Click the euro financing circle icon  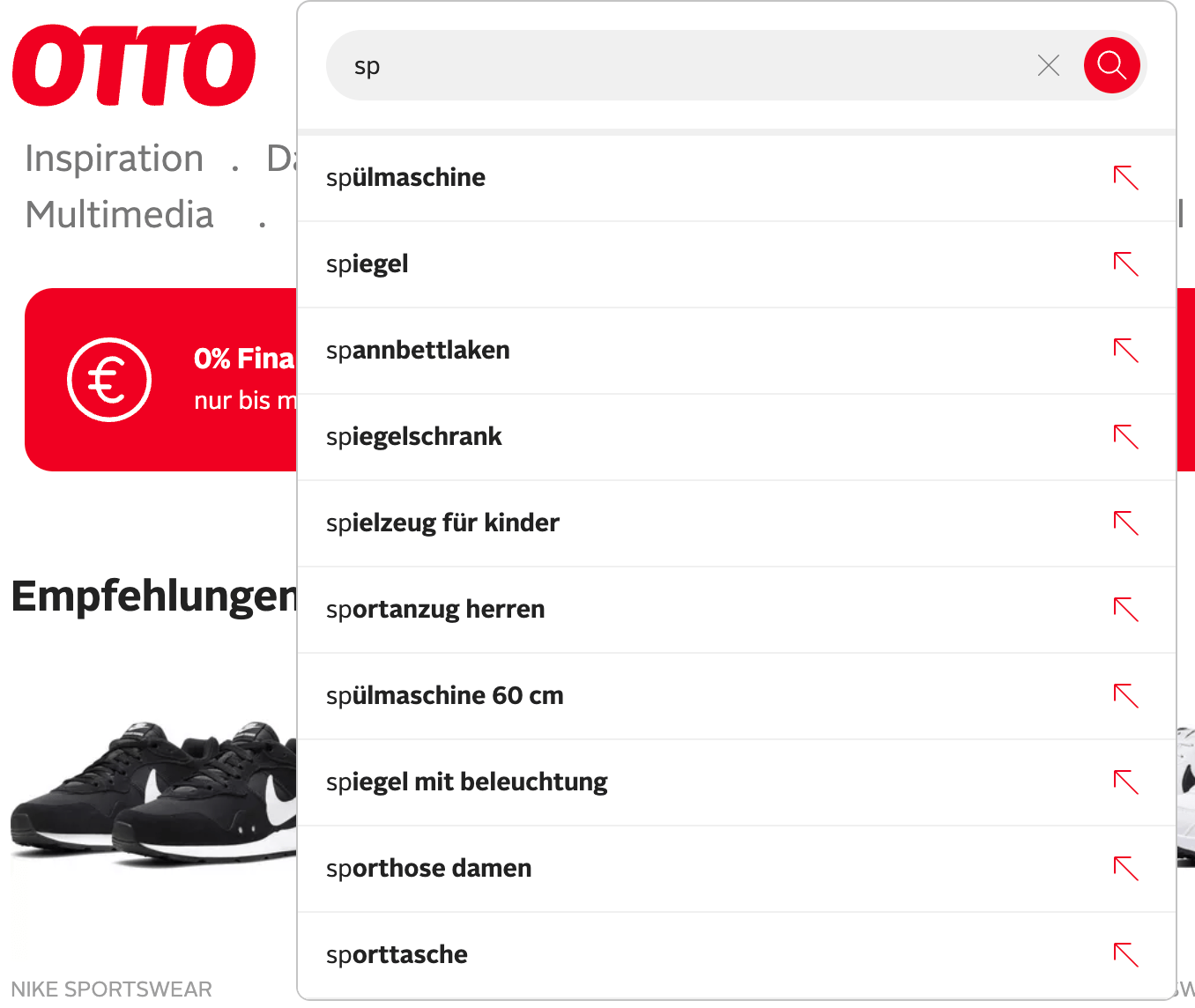(x=109, y=380)
